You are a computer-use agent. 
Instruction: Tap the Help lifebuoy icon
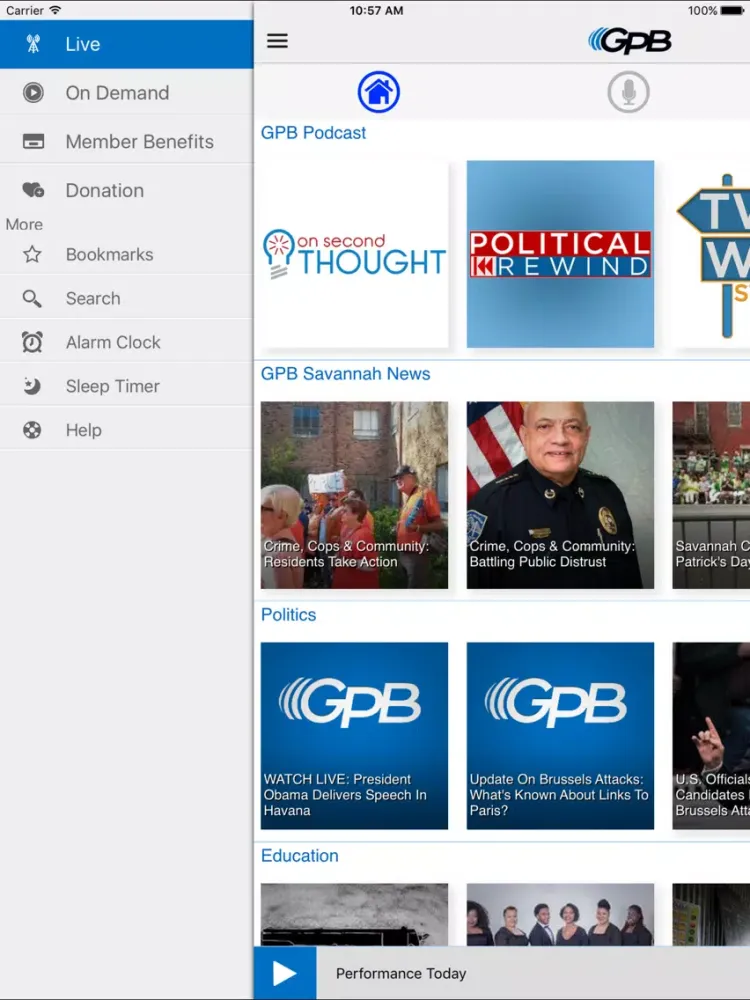(32, 430)
